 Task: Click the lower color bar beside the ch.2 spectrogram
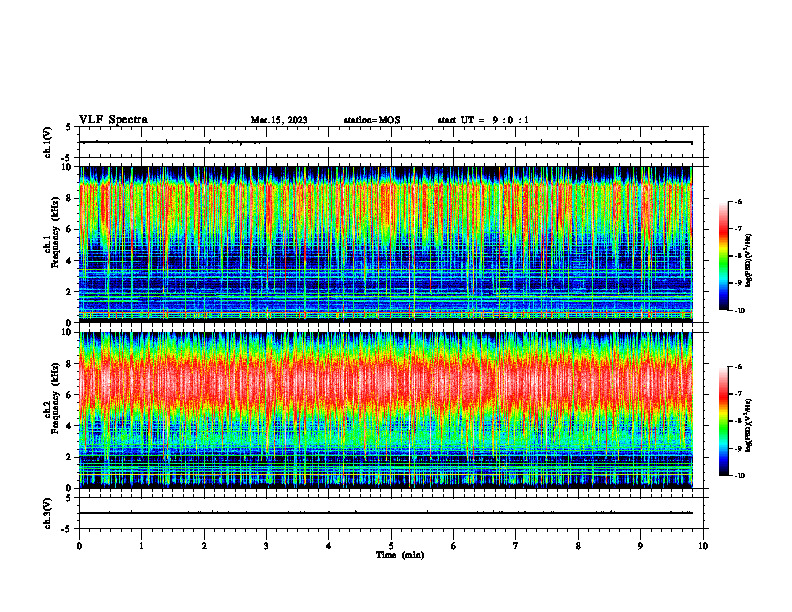[x=723, y=421]
